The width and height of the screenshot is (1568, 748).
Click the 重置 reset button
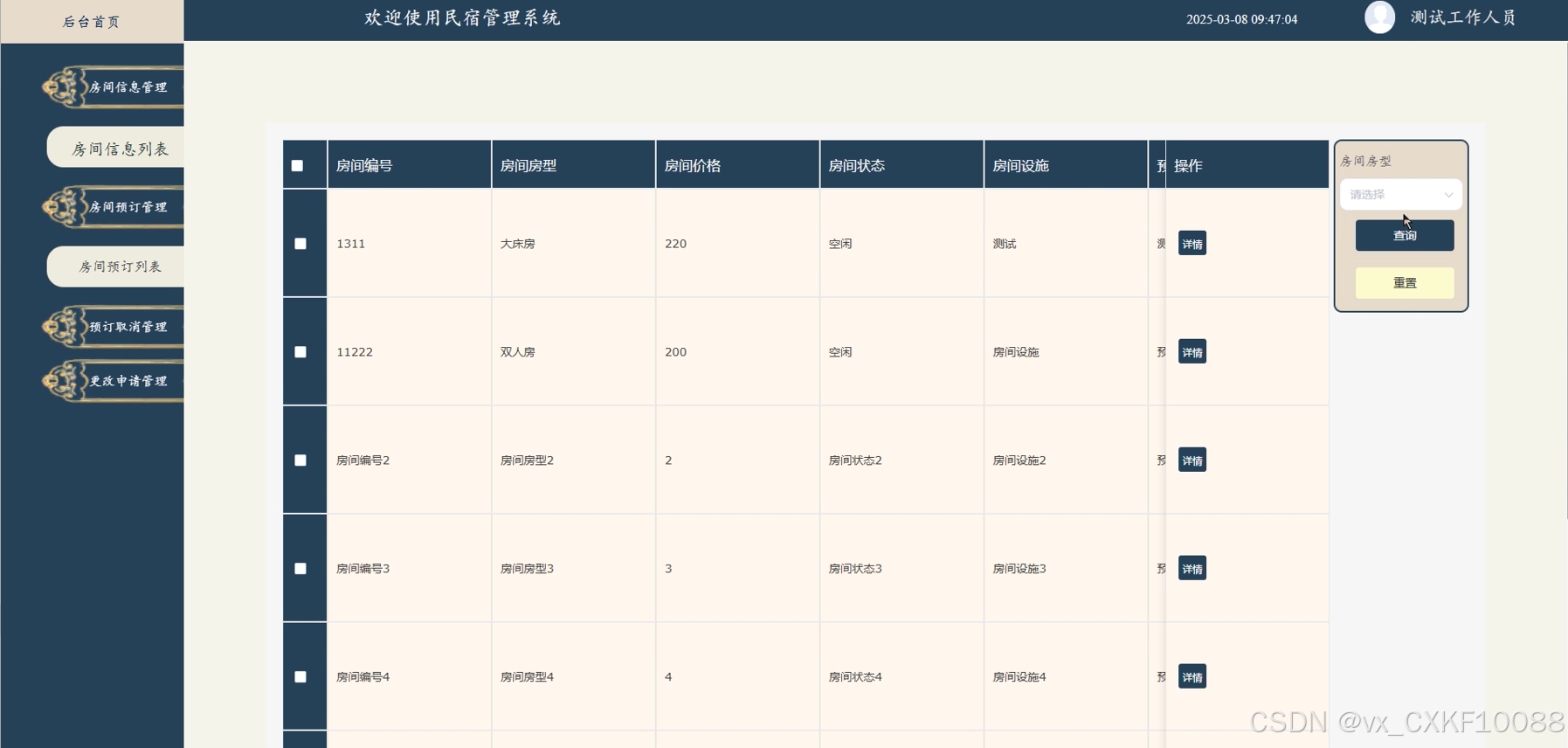(1405, 283)
